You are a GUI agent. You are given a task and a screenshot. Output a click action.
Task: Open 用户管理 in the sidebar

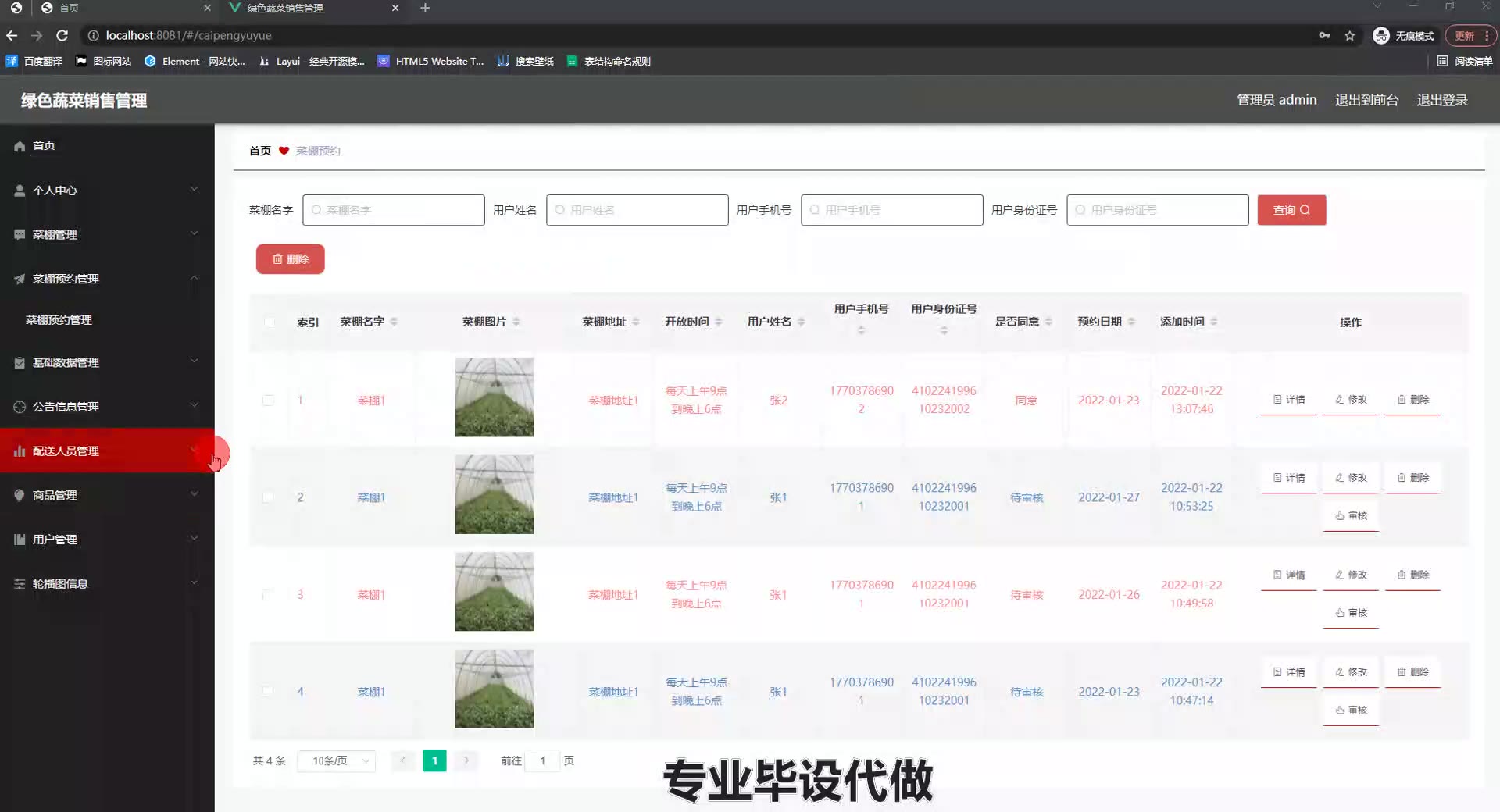coord(107,540)
